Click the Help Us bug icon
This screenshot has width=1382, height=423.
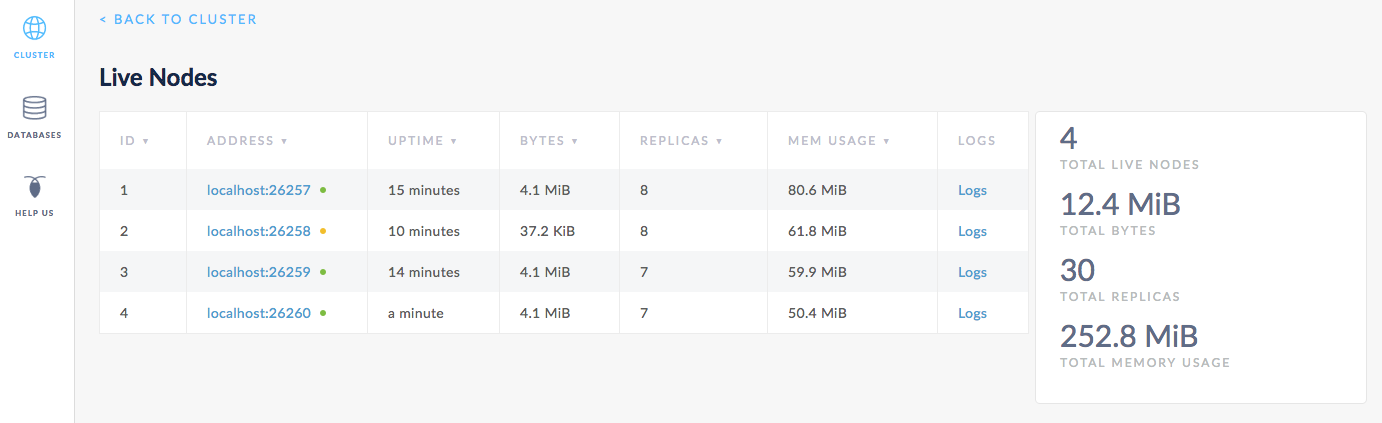pyautogui.click(x=34, y=187)
